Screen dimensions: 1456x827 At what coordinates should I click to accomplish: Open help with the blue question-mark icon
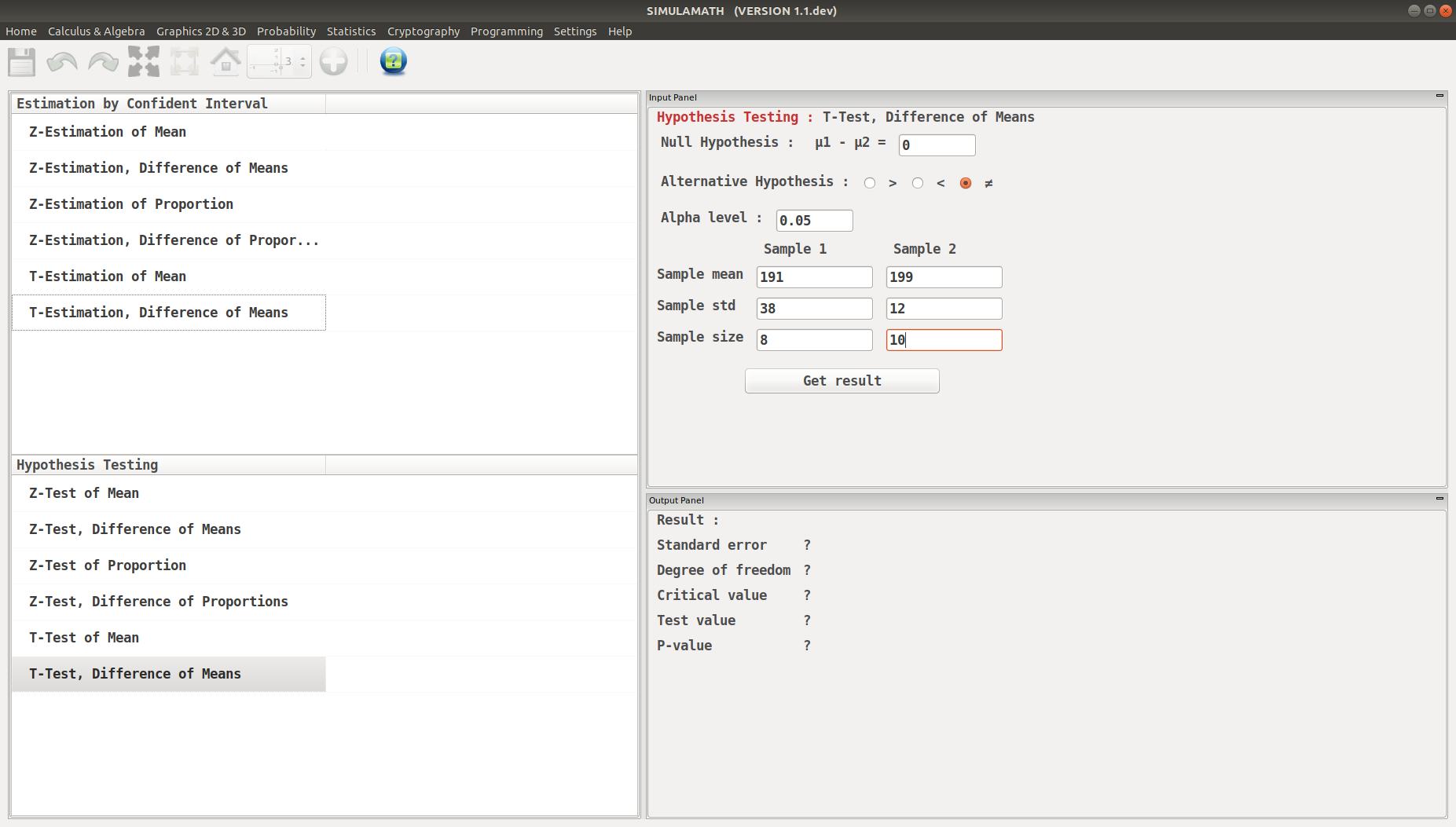coord(394,61)
